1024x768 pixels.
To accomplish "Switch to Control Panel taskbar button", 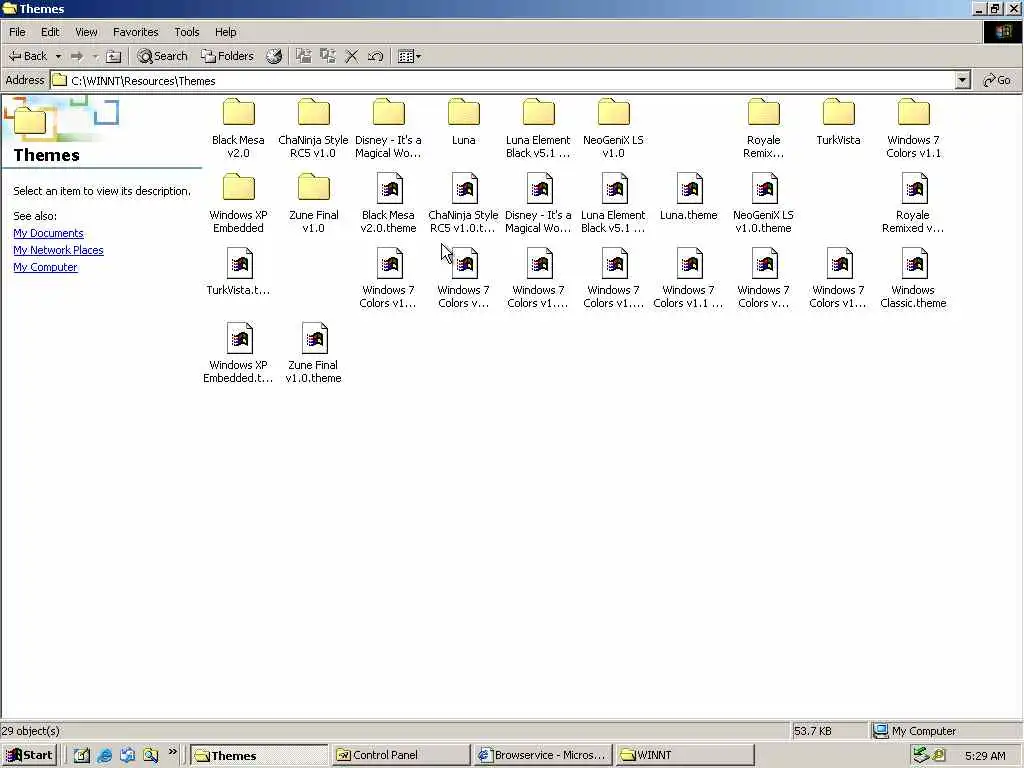I will click(400, 755).
